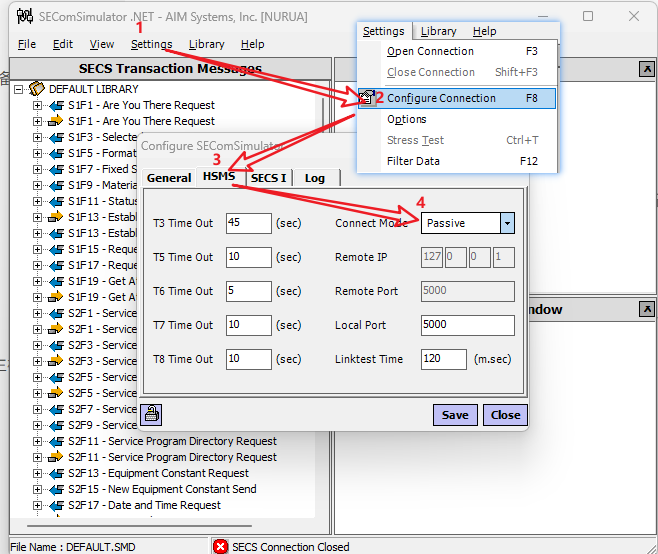Image resolution: width=658 pixels, height=554 pixels.
Task: Open the Edit menu
Action: (x=63, y=44)
